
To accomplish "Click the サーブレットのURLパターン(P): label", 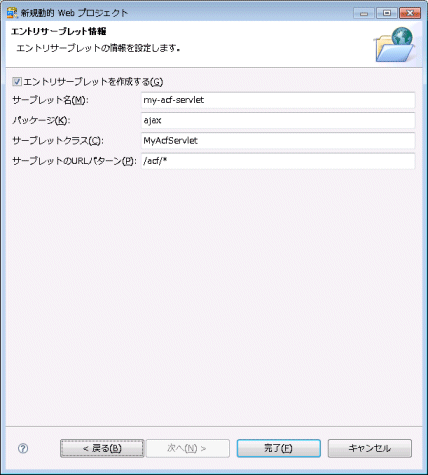I will 75,161.
